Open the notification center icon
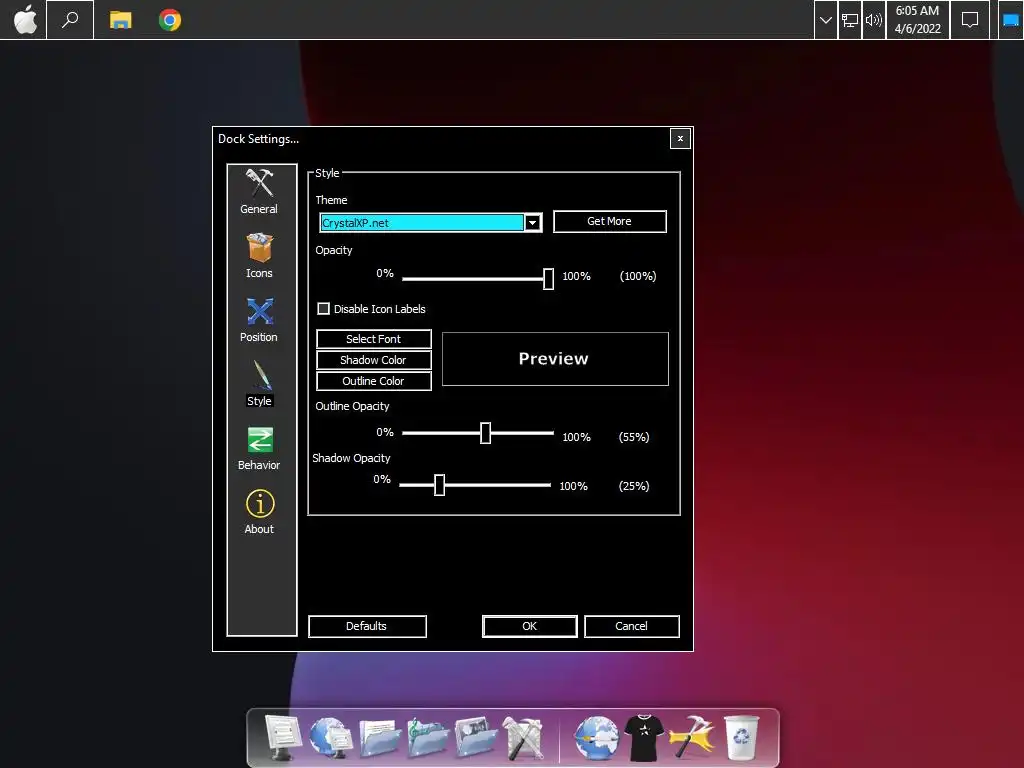1024x768 pixels. tap(970, 20)
